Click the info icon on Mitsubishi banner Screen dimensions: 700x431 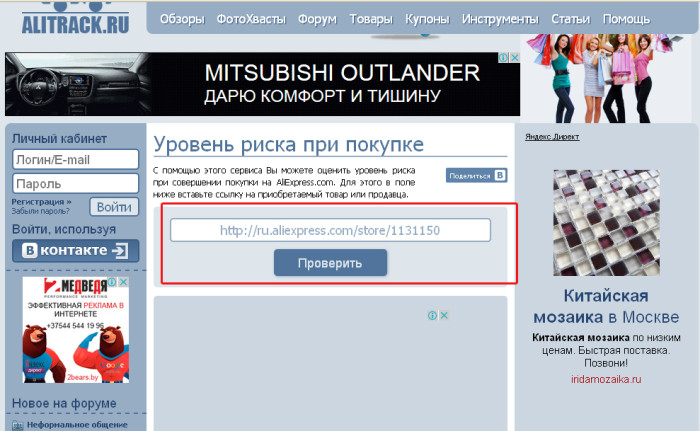pyautogui.click(x=504, y=58)
